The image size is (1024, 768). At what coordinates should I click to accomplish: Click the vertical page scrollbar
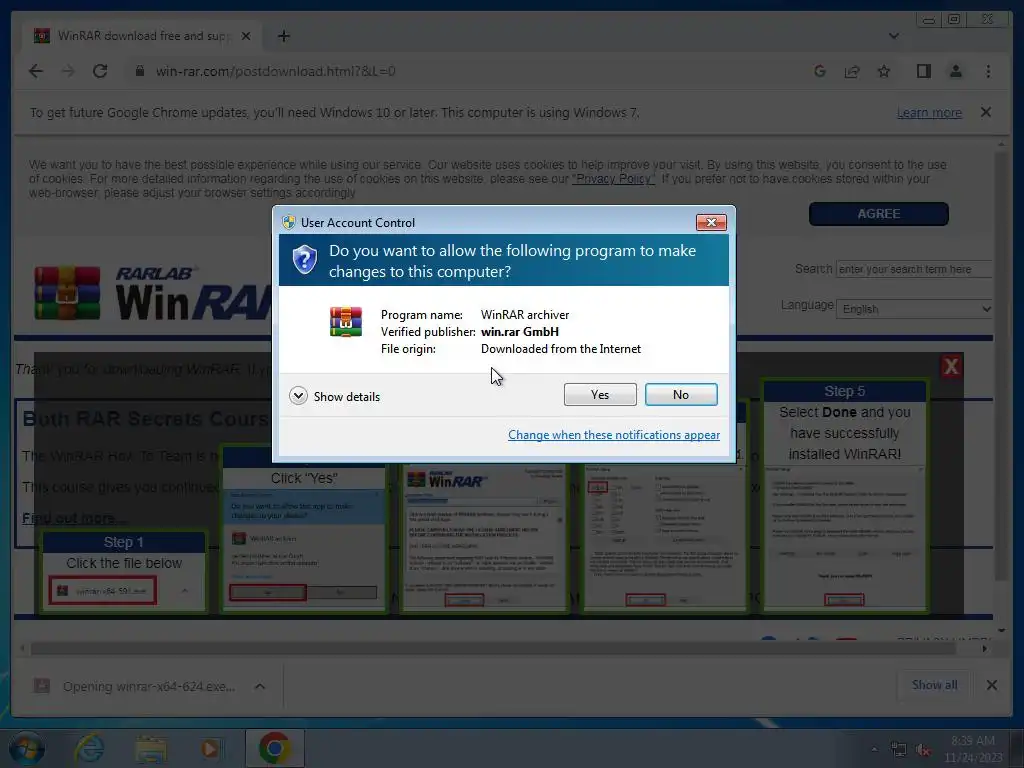click(1001, 366)
